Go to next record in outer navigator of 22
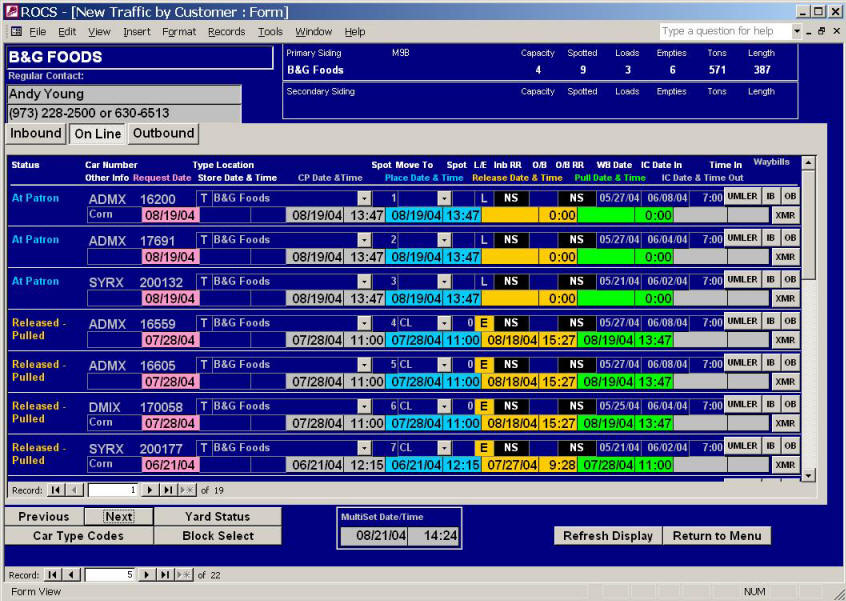This screenshot has height=601, width=846. [146, 575]
